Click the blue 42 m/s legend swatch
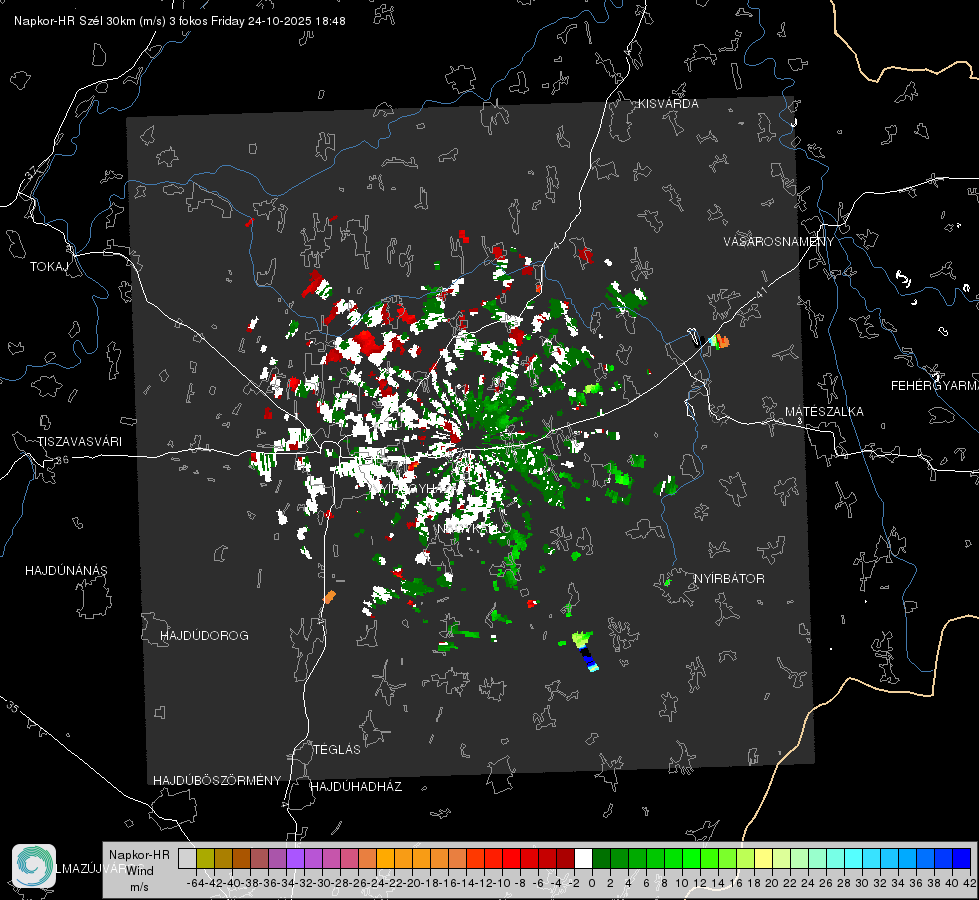Image resolution: width=979 pixels, height=900 pixels. click(962, 859)
